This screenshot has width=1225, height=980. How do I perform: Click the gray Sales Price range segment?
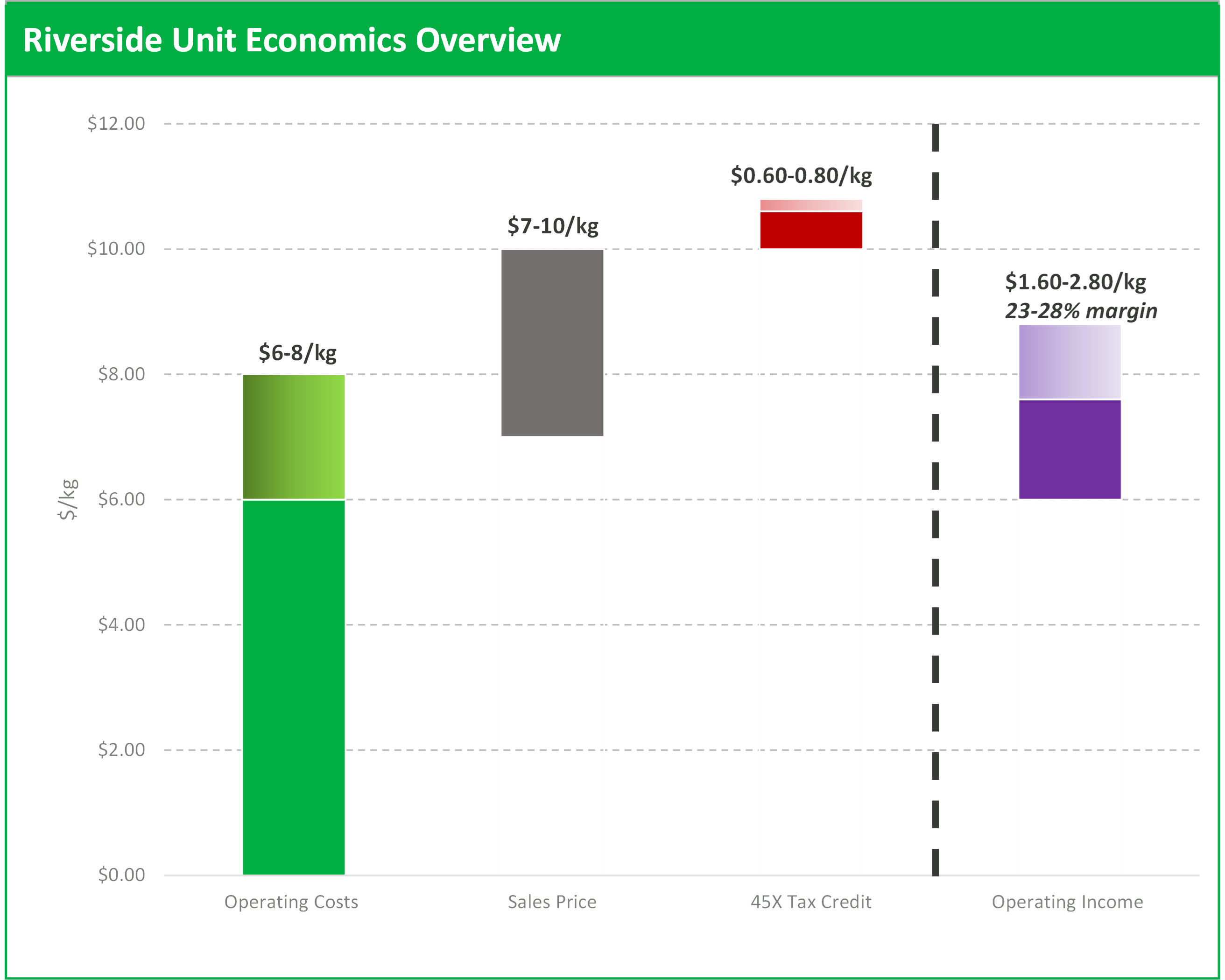coord(552,343)
